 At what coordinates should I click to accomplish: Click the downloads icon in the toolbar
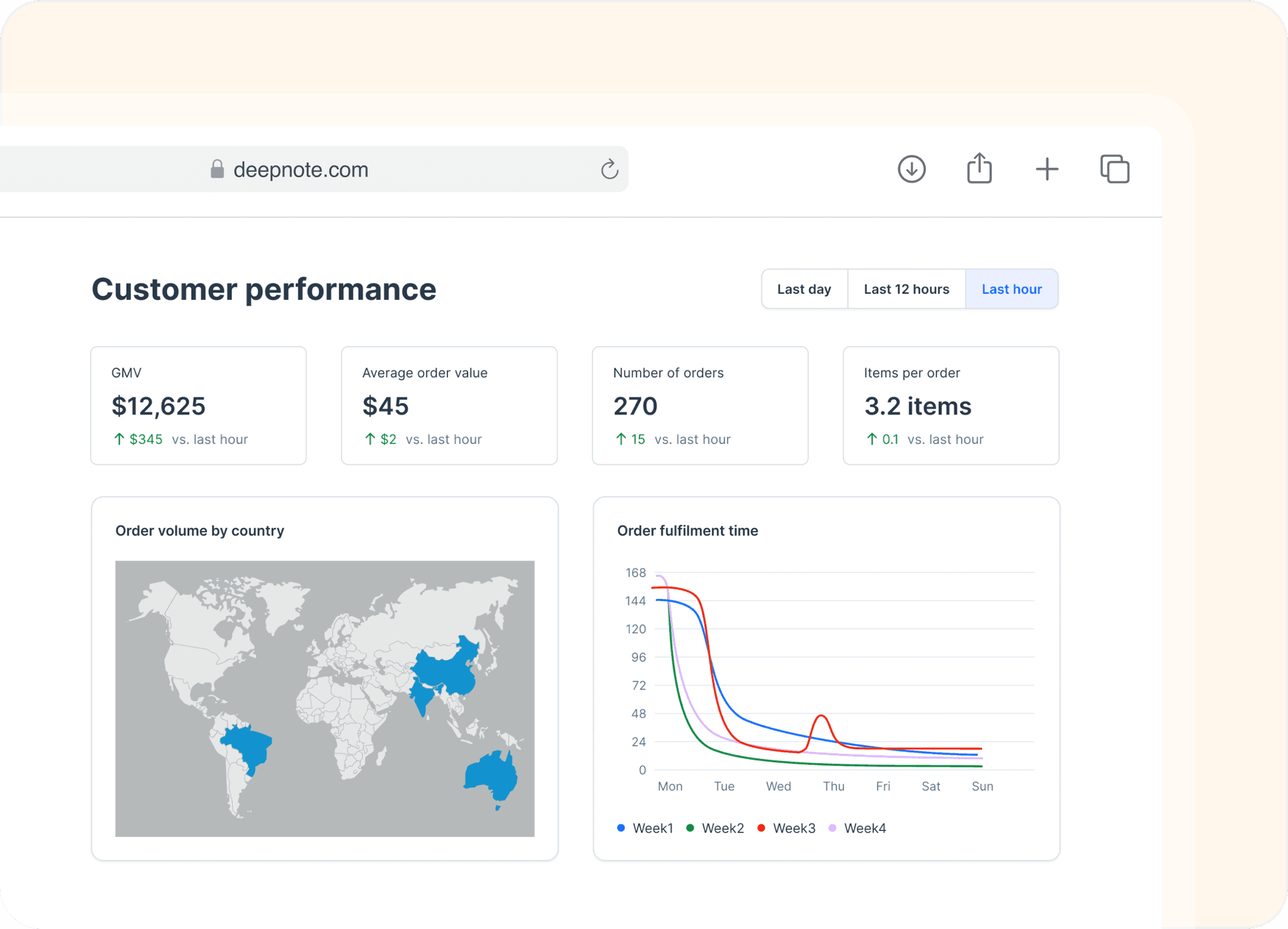coord(911,169)
